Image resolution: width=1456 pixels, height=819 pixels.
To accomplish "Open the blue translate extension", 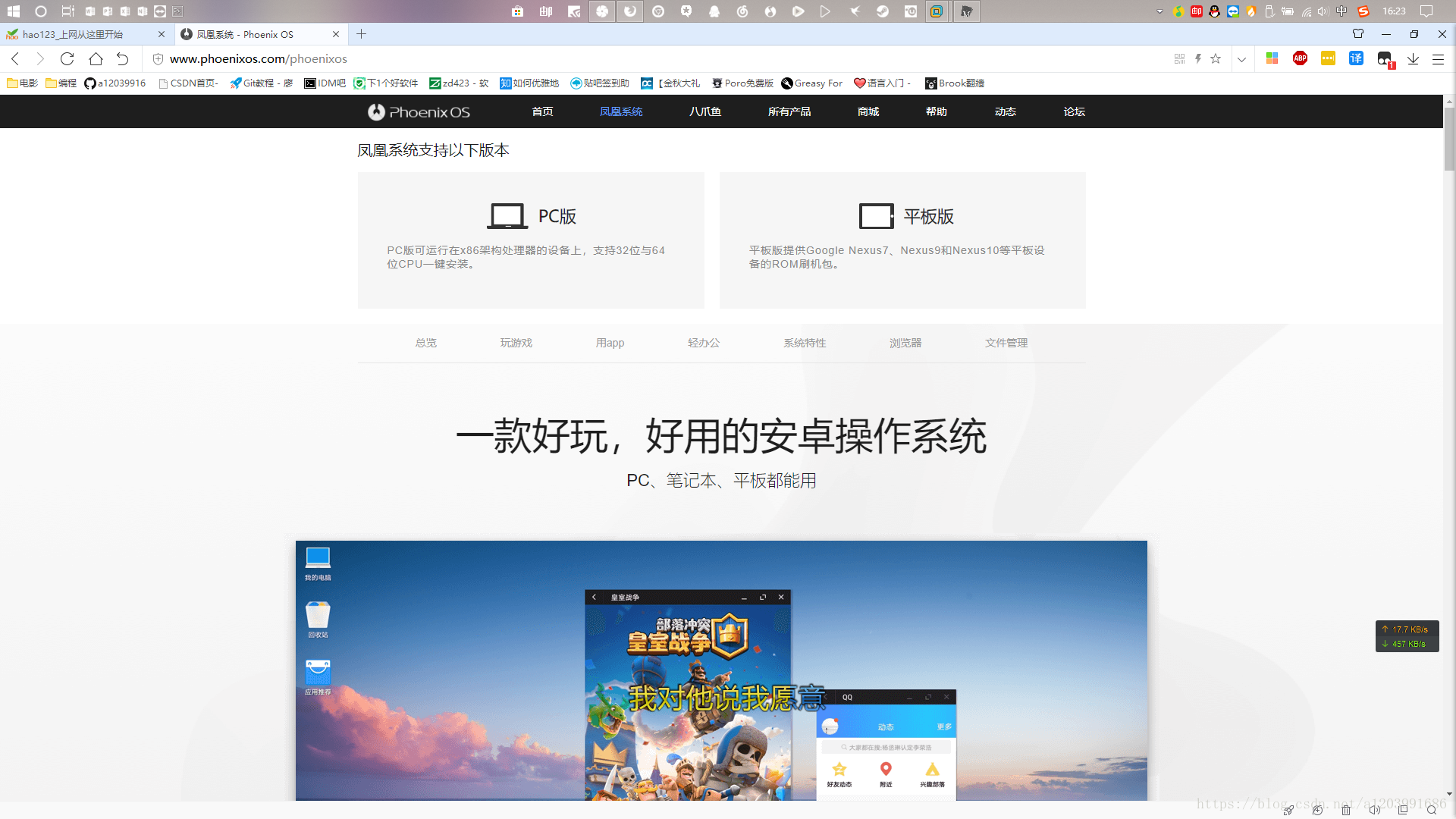I will (1356, 58).
